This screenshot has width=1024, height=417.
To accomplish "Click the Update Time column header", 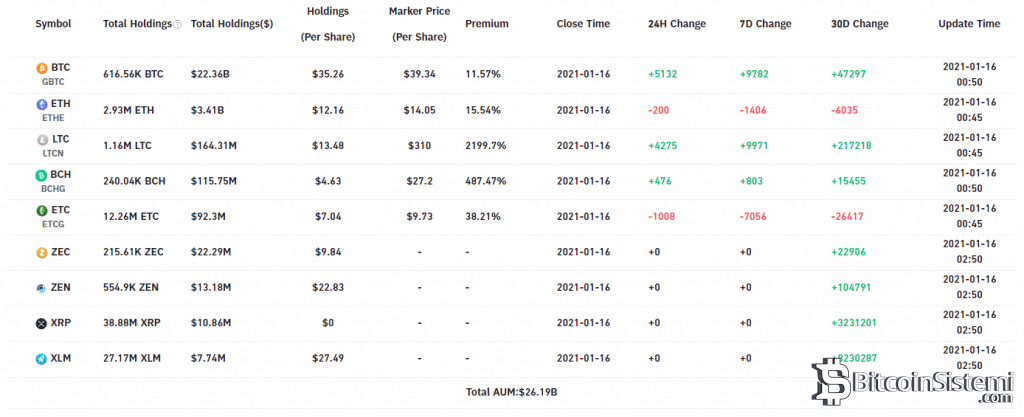I will [x=969, y=23].
